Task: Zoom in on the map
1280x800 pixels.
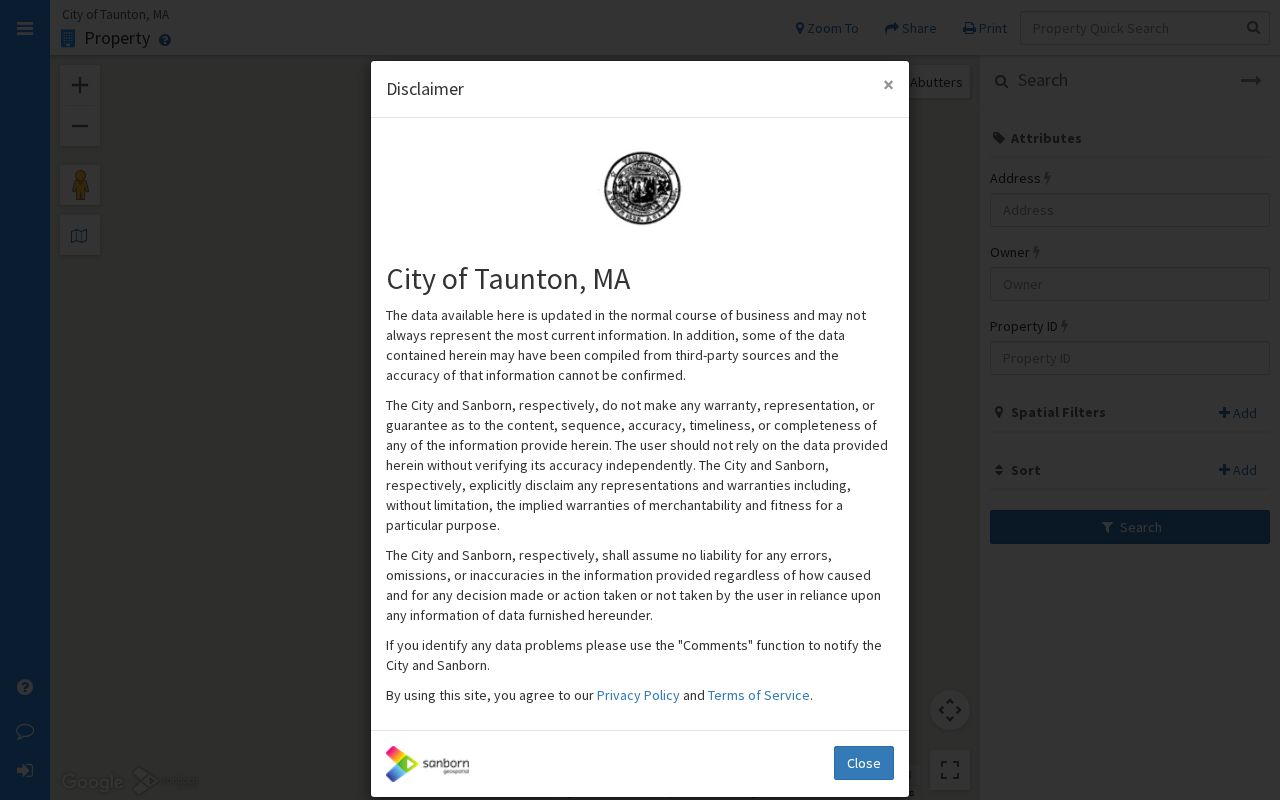Action: pos(80,85)
